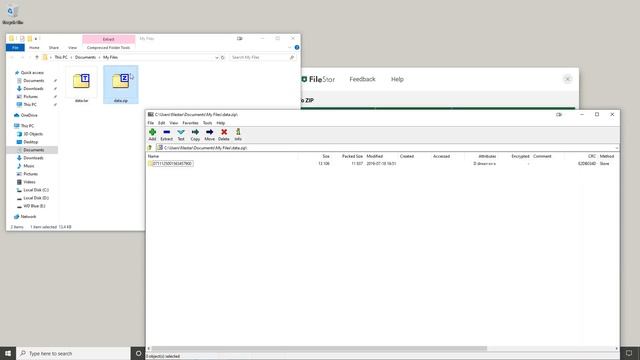Open the View tab in Explorer ribbon
640x360 pixels.
[x=72, y=48]
